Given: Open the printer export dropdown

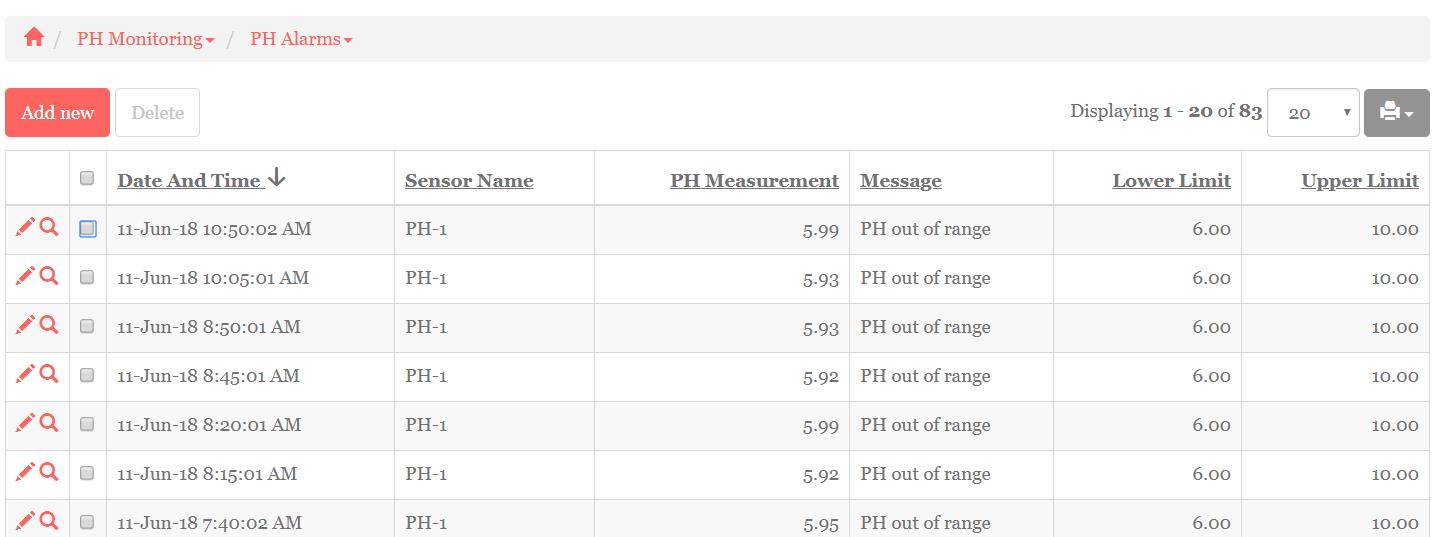Looking at the screenshot, I should 1396,113.
